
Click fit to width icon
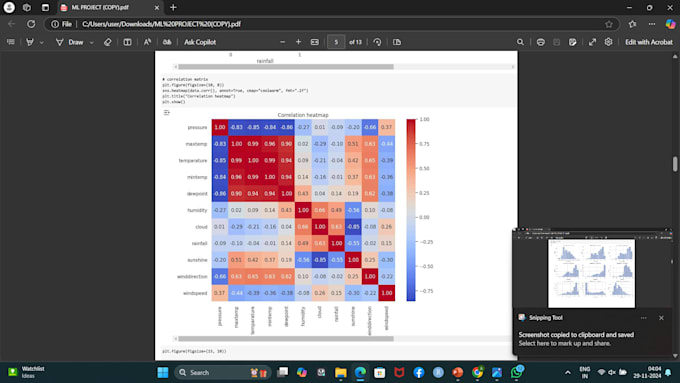pos(315,42)
